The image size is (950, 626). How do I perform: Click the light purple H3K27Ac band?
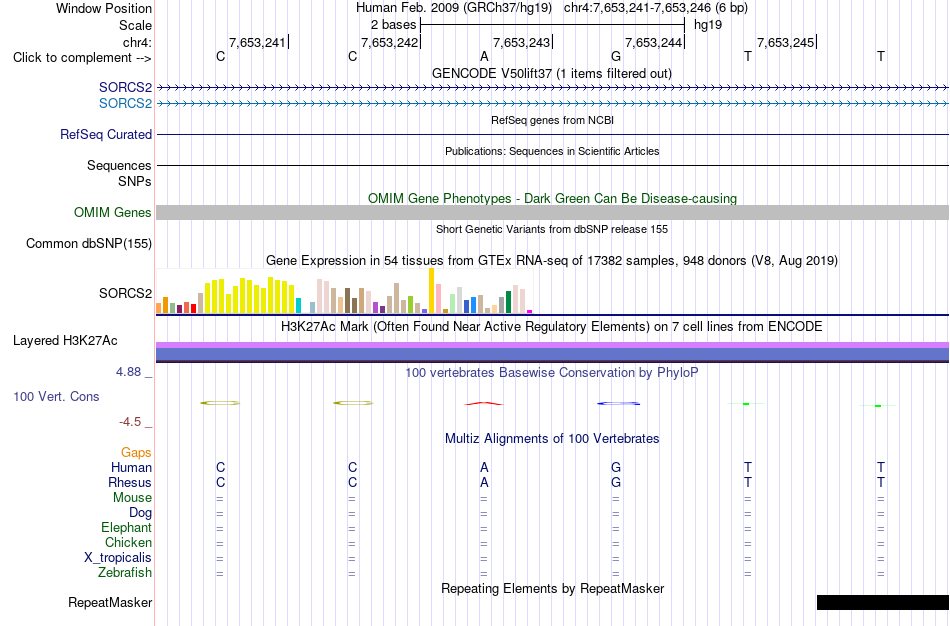(553, 345)
